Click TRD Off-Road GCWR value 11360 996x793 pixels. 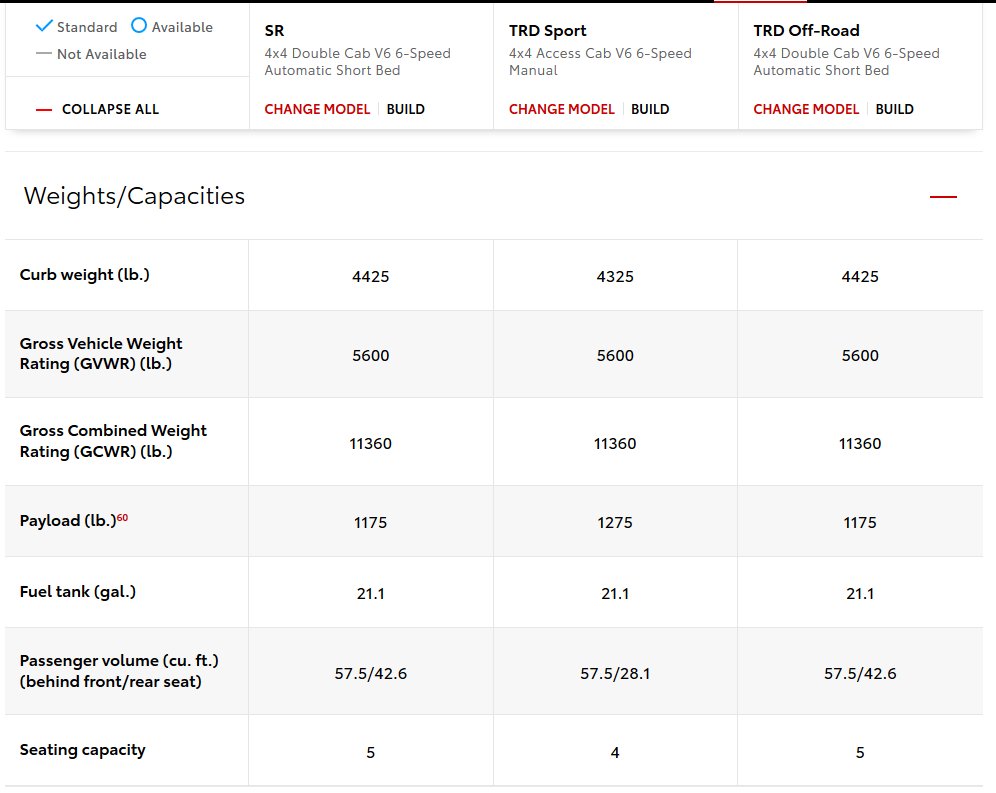point(860,444)
